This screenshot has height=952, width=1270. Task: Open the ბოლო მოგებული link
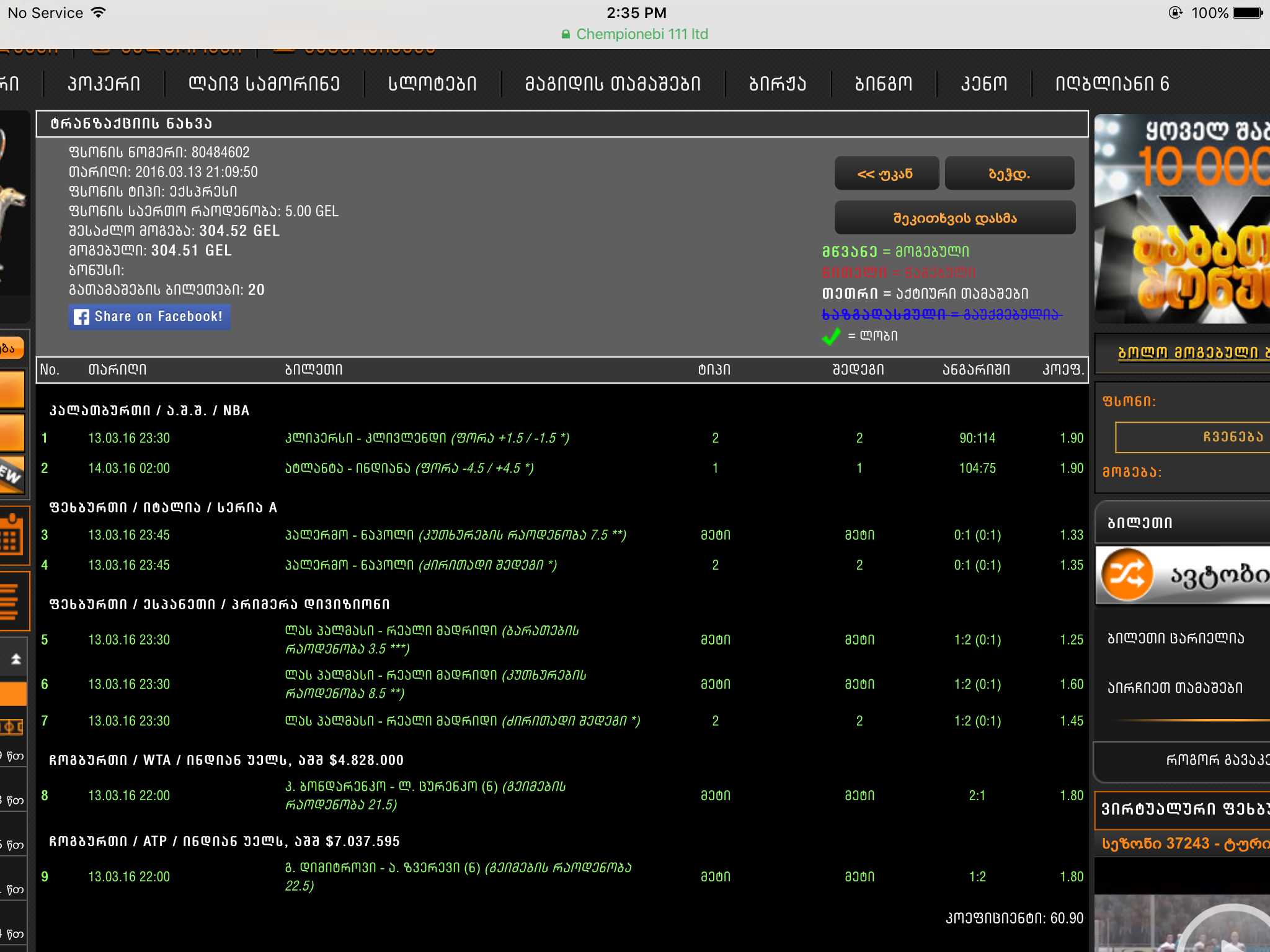click(x=1188, y=353)
